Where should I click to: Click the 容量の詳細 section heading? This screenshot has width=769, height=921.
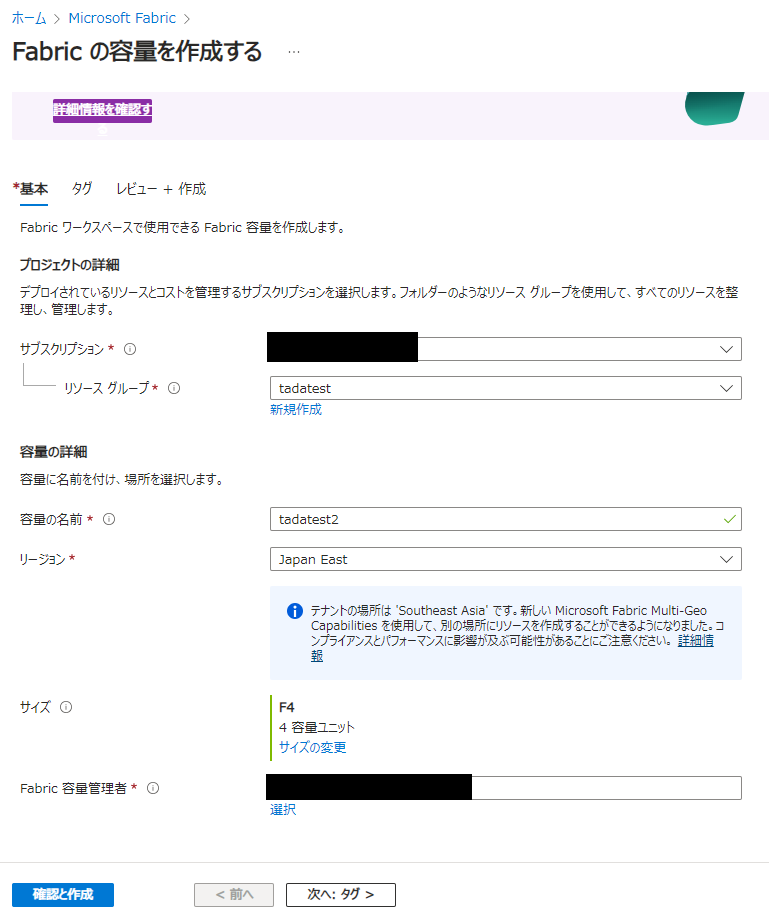pyautogui.click(x=53, y=452)
